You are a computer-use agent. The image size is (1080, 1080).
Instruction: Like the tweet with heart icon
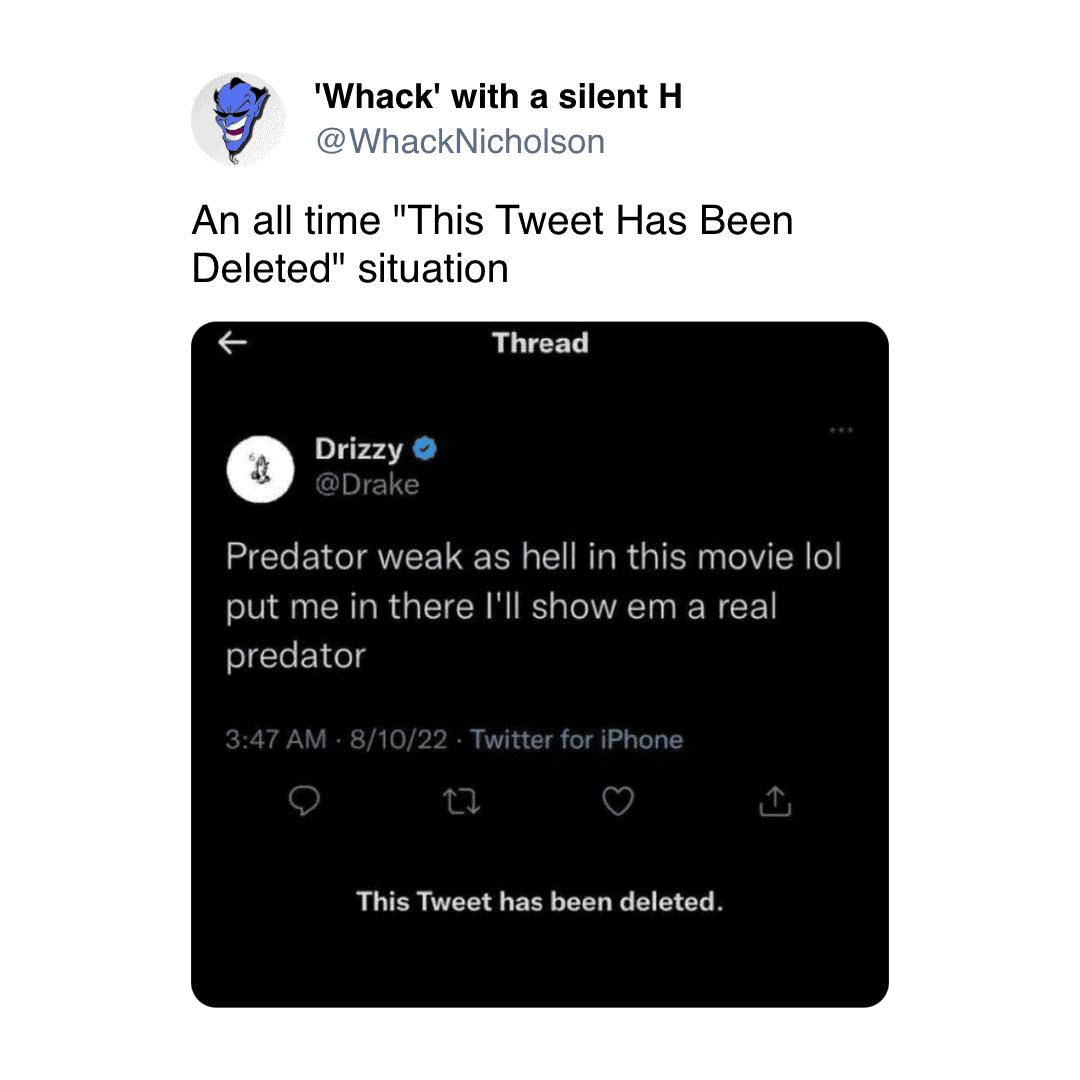tap(618, 800)
